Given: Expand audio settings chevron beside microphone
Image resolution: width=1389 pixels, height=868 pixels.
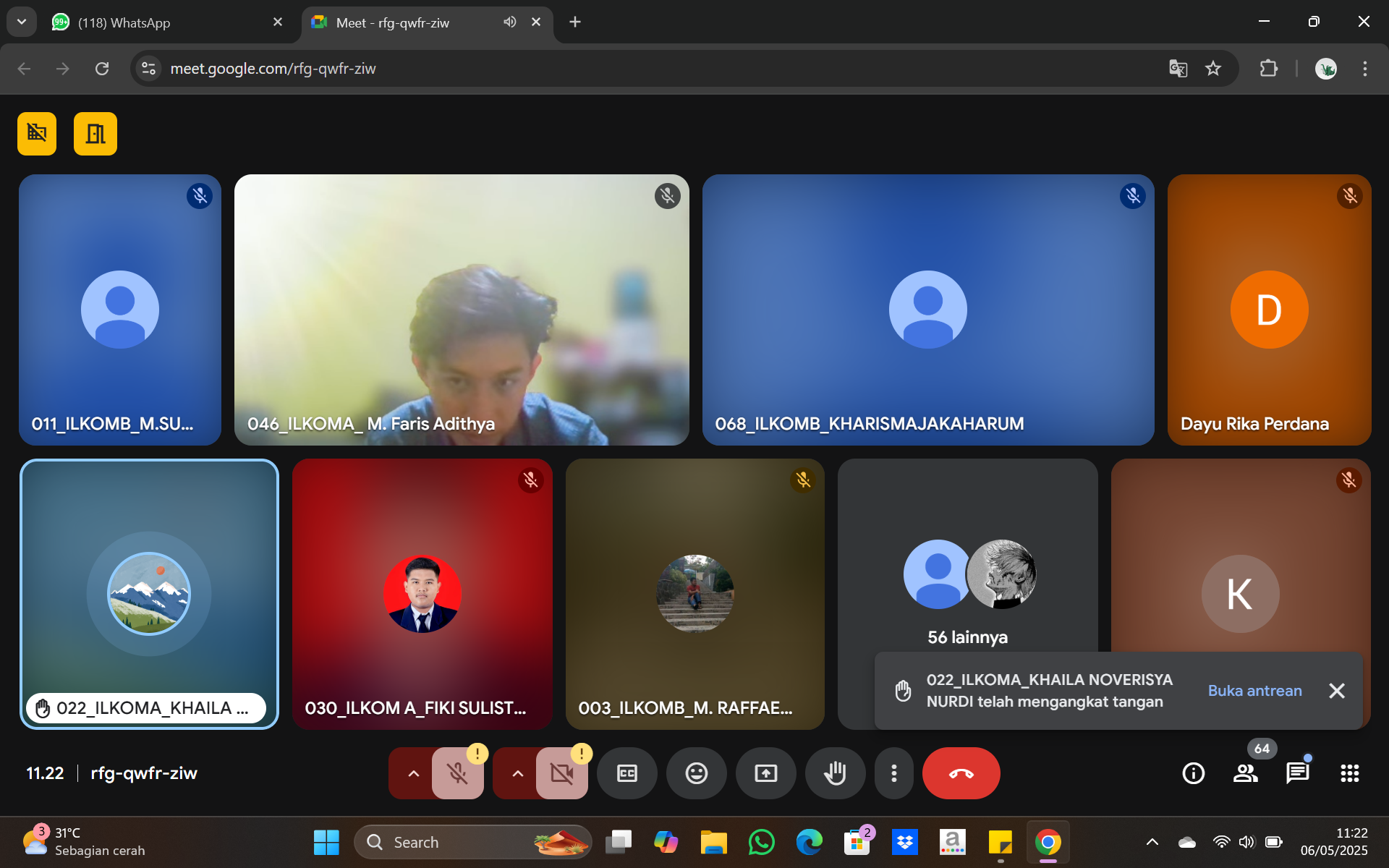Looking at the screenshot, I should pyautogui.click(x=413, y=773).
